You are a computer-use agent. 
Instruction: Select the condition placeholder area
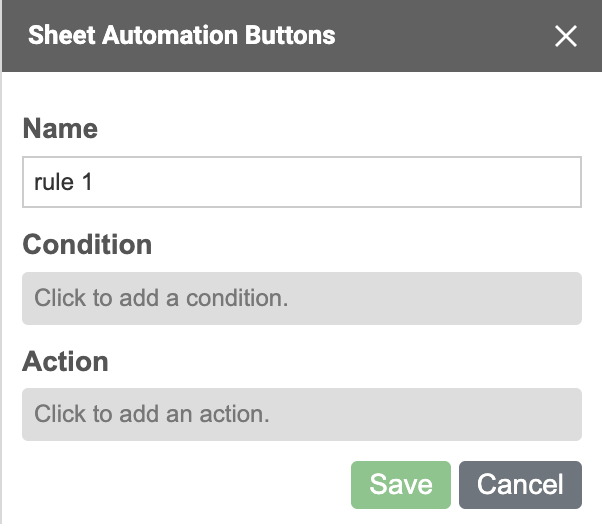302,298
